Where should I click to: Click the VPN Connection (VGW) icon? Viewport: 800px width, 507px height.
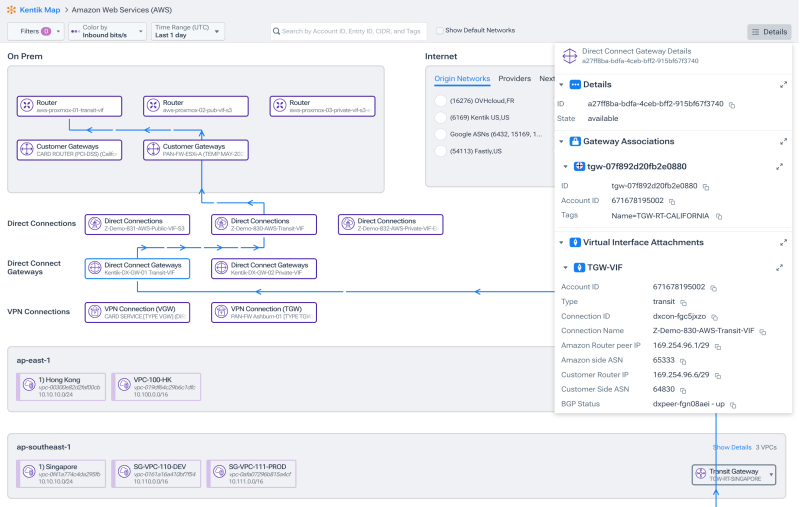pyautogui.click(x=95, y=312)
